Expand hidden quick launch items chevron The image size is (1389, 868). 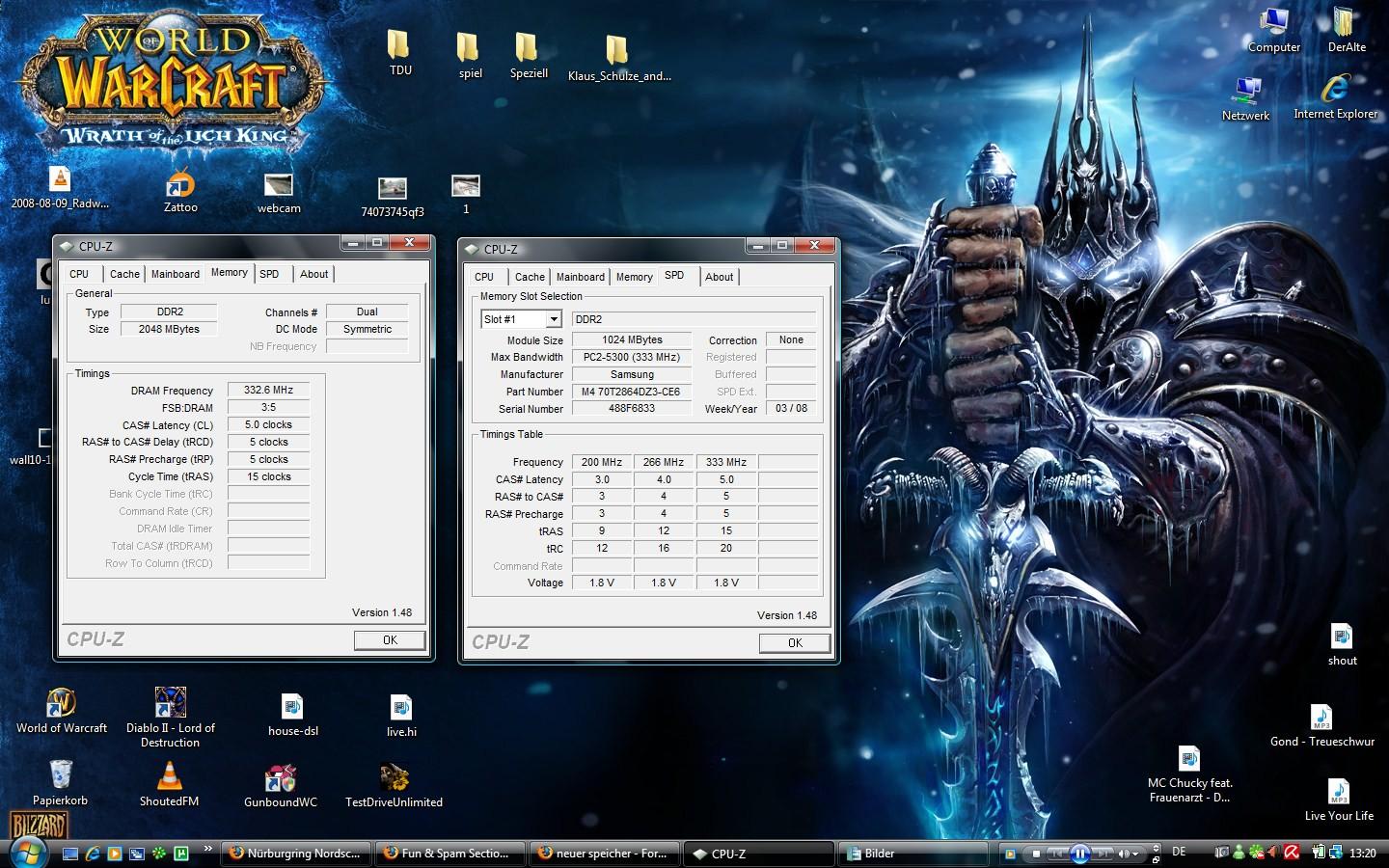pos(207,850)
